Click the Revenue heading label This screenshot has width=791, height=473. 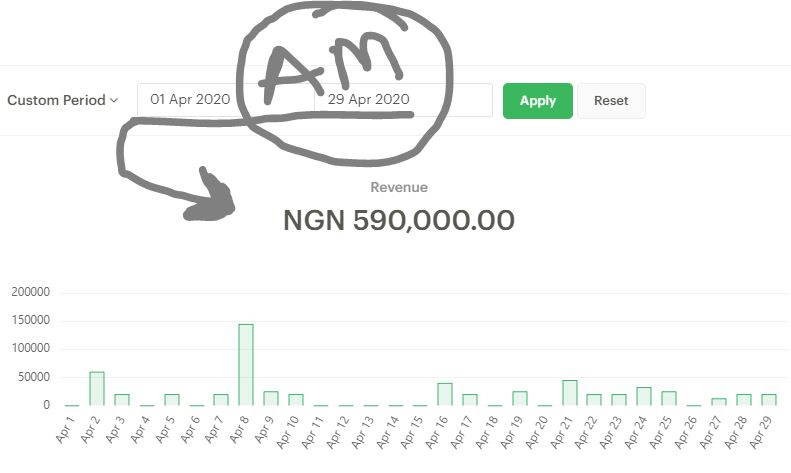pyautogui.click(x=399, y=187)
